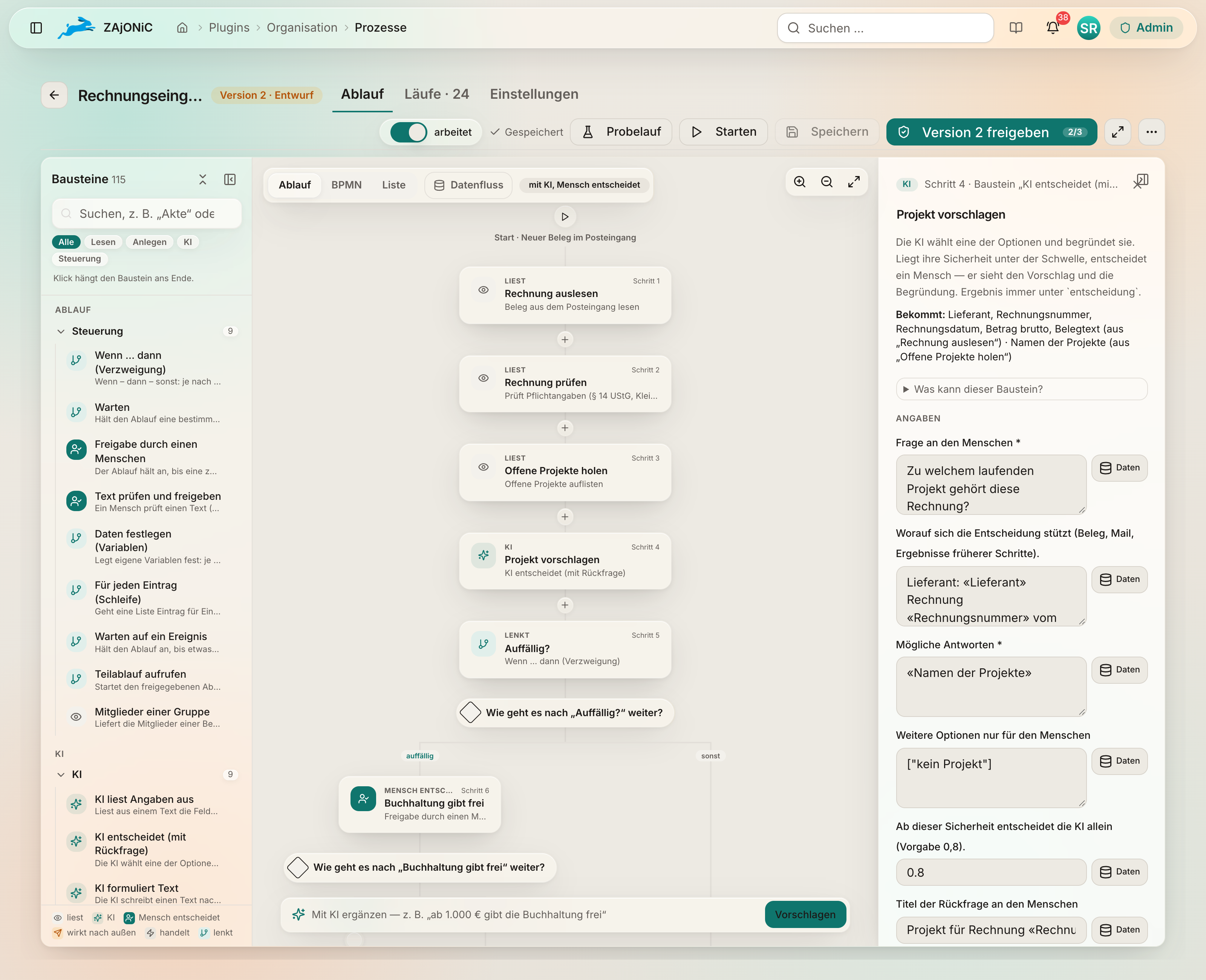1206x980 pixels.
Task: Open notifications bell with 38 badge
Action: [x=1053, y=28]
